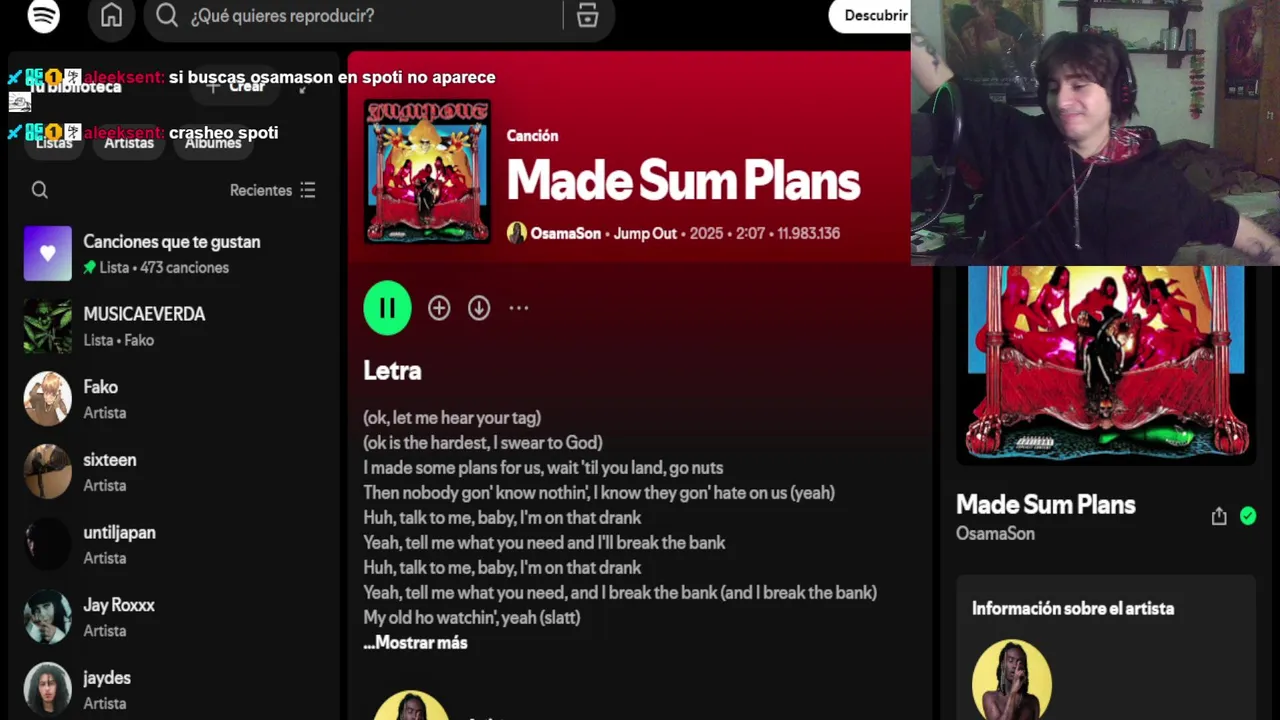The height and width of the screenshot is (720, 1280).
Task: Pause playback with the green button
Action: (387, 308)
